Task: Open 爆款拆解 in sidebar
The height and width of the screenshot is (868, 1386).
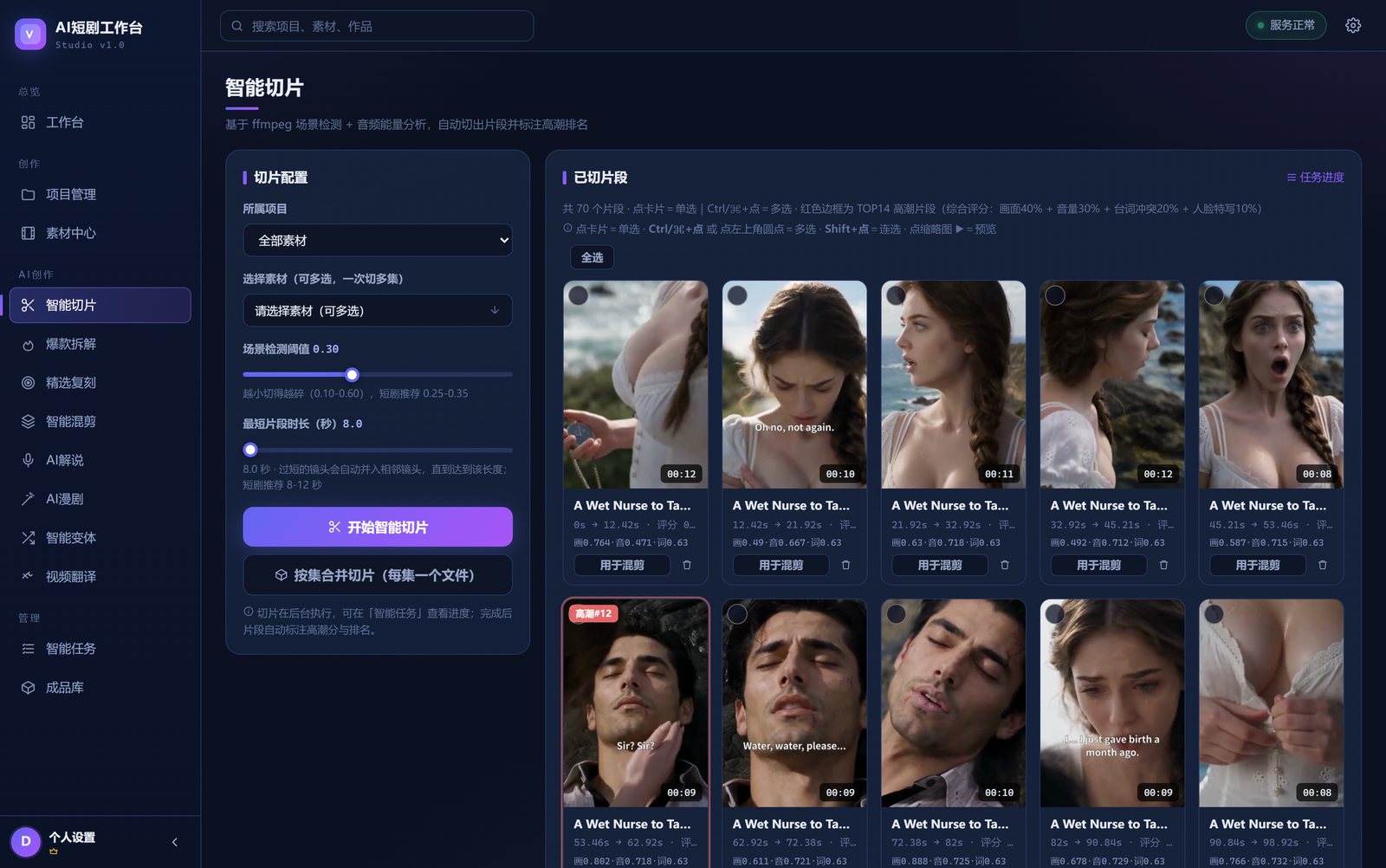Action: tap(100, 344)
